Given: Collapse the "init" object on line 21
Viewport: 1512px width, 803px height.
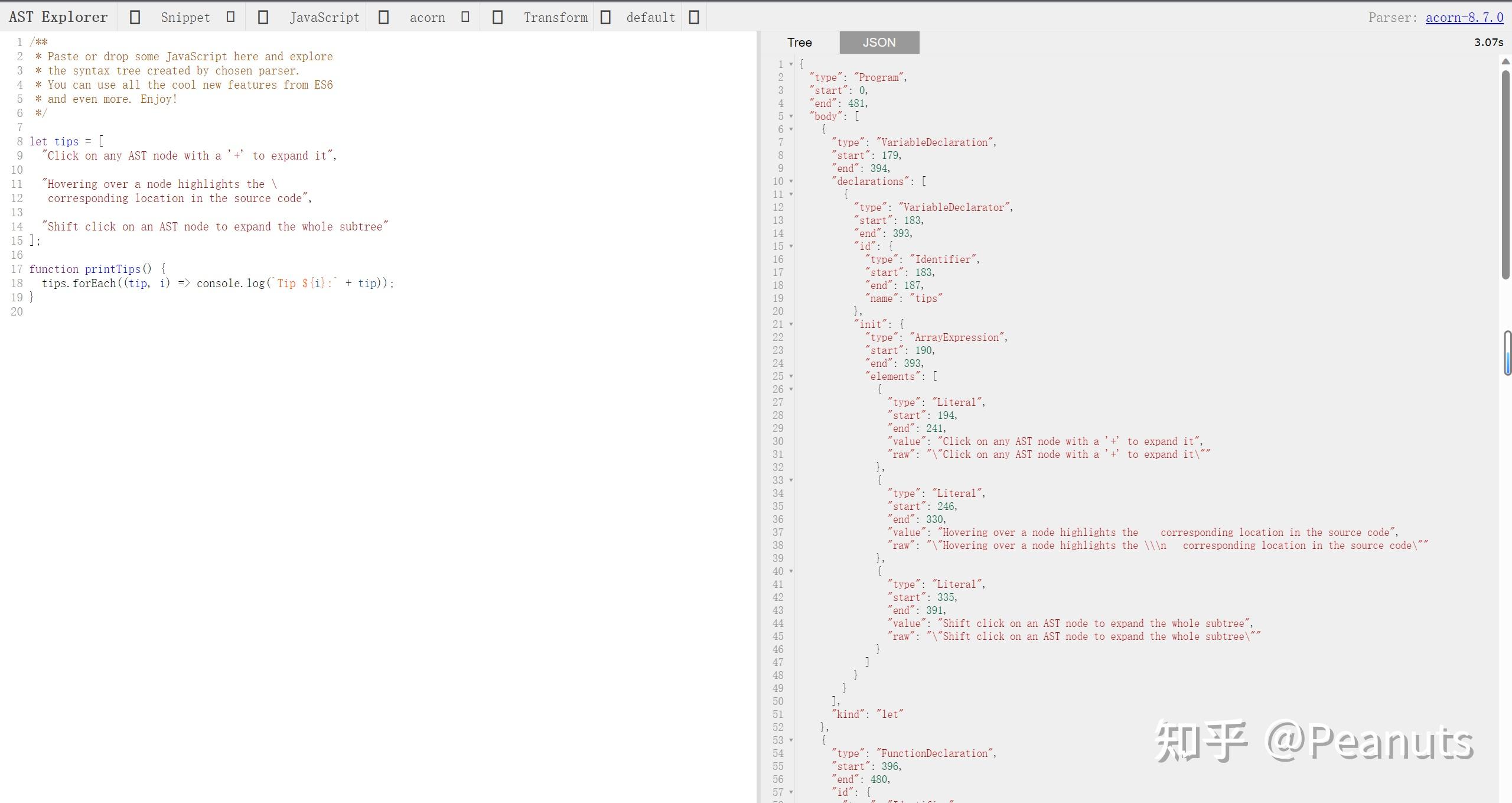Looking at the screenshot, I should tap(791, 324).
